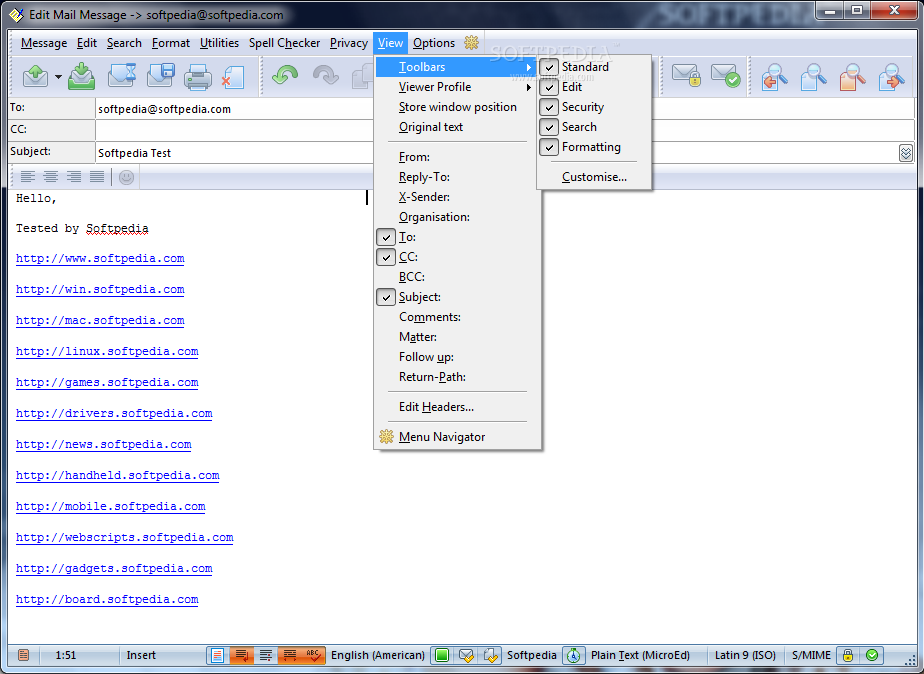
Task: Uncheck the Standard toolbar option
Action: point(595,67)
